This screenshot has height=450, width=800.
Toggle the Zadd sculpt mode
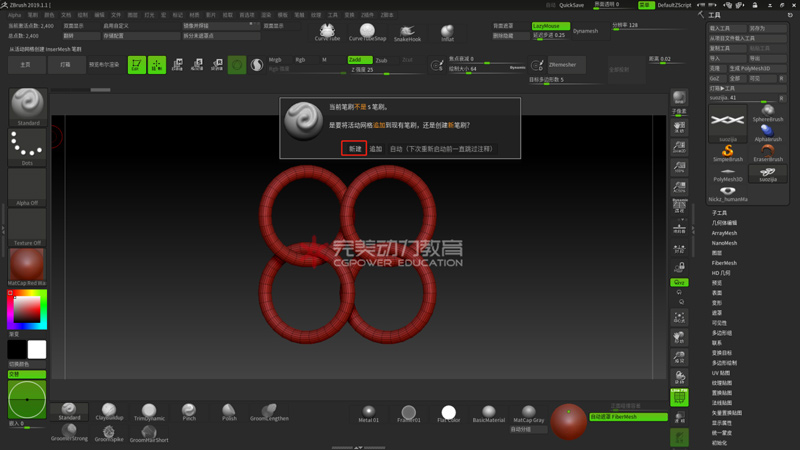(x=358, y=60)
